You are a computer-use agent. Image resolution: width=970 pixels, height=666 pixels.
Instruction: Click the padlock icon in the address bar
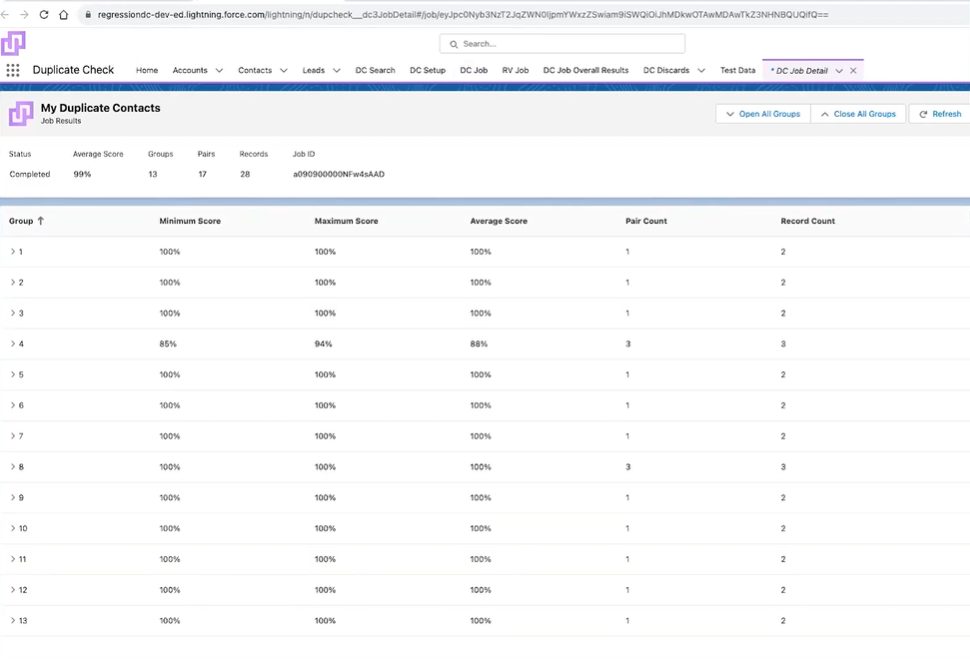point(89,15)
